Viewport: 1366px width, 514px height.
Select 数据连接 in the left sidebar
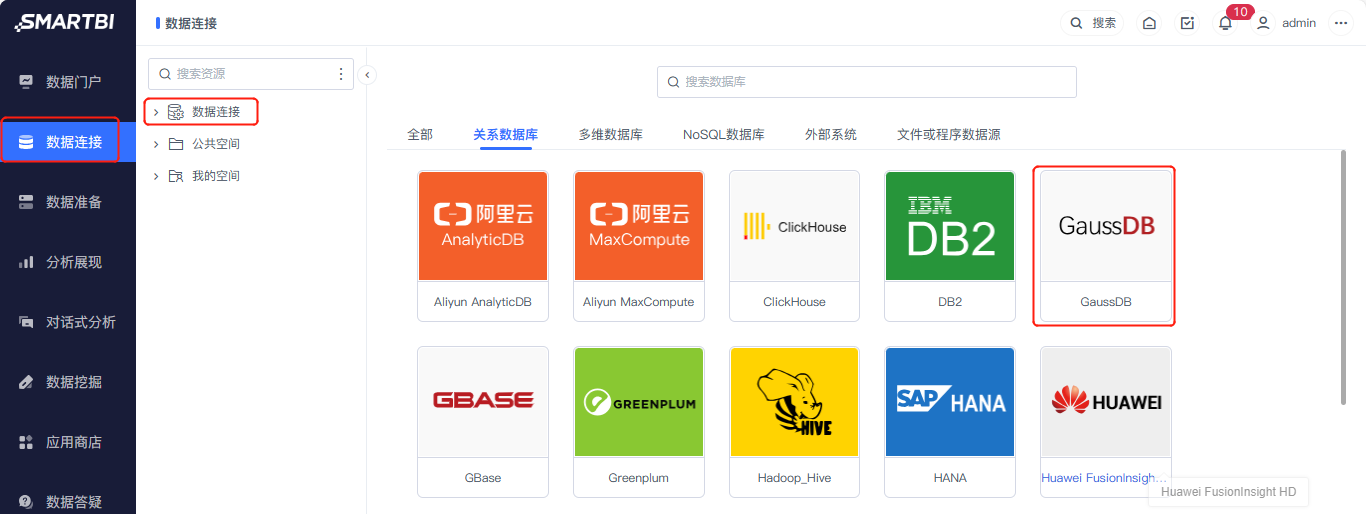68,142
